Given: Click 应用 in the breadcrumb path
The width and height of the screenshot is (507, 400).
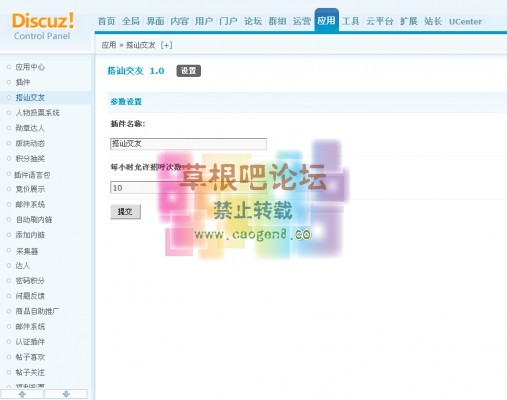Looking at the screenshot, I should coord(109,45).
